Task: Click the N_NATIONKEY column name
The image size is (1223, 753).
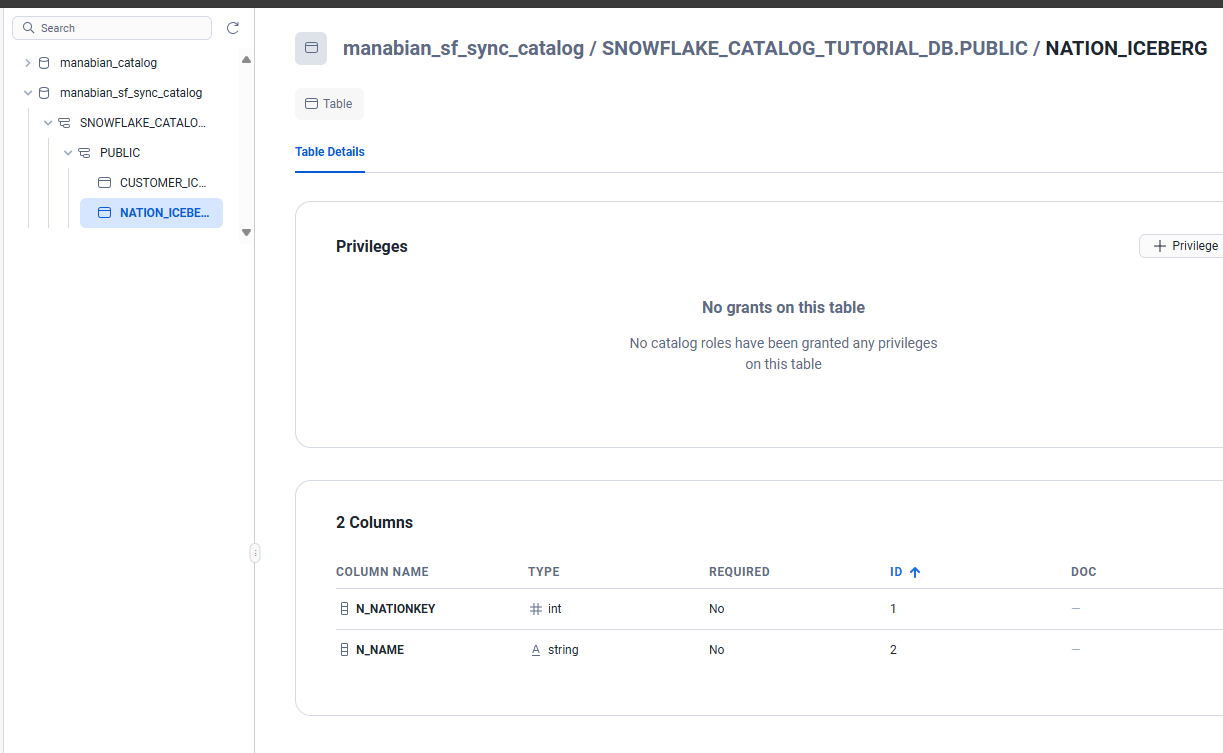Action: [396, 609]
